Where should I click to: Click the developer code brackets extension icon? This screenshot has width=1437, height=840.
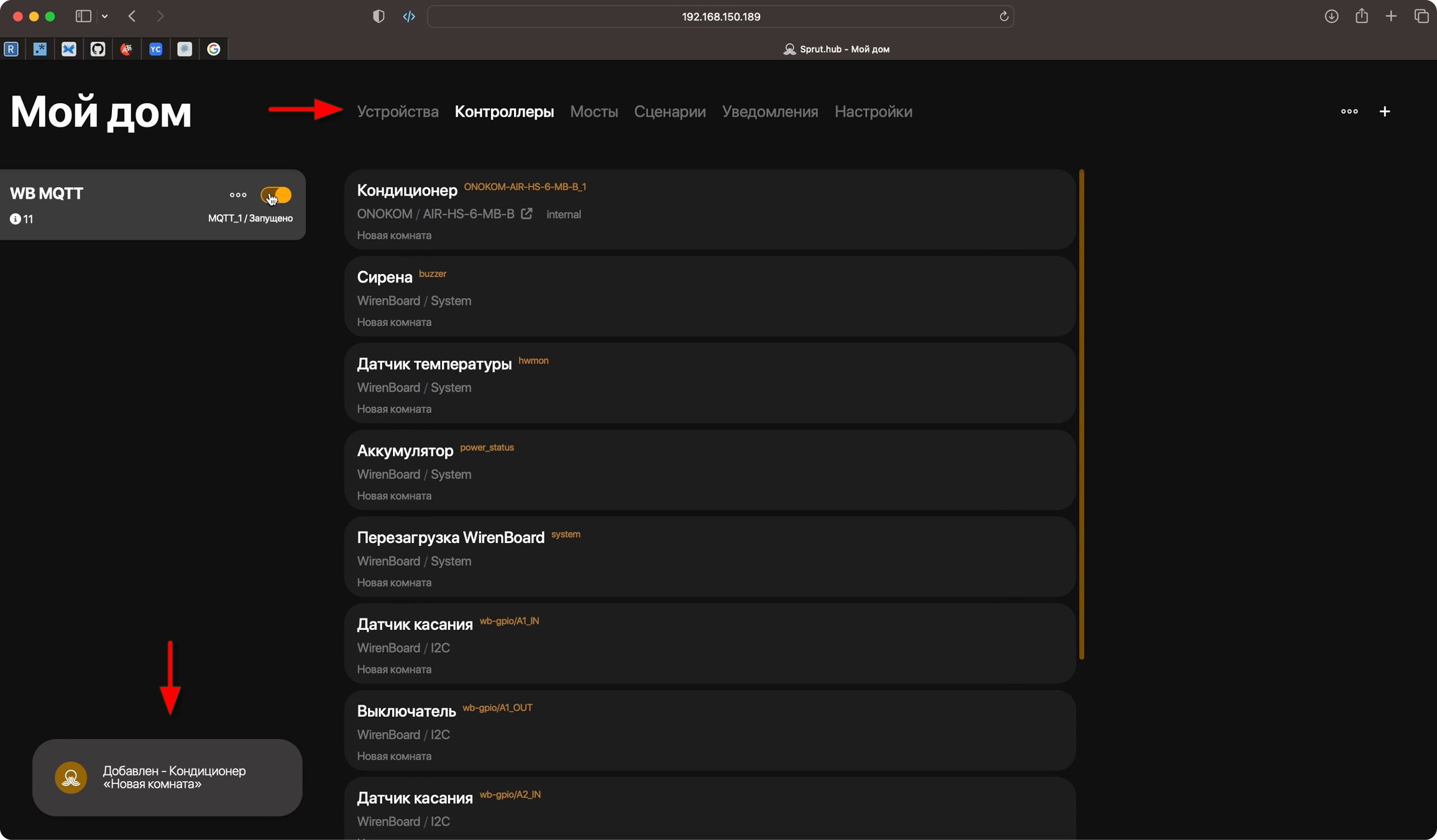coord(409,16)
